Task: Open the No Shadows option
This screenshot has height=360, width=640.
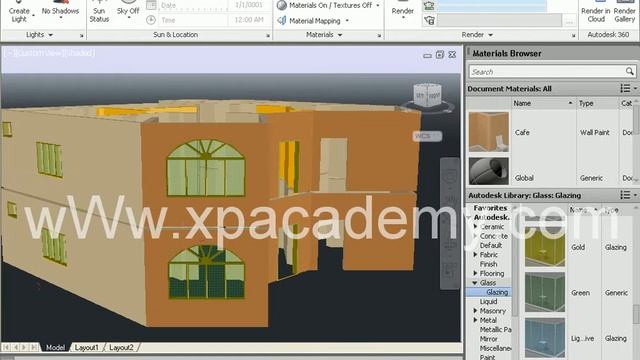Action: click(x=60, y=11)
